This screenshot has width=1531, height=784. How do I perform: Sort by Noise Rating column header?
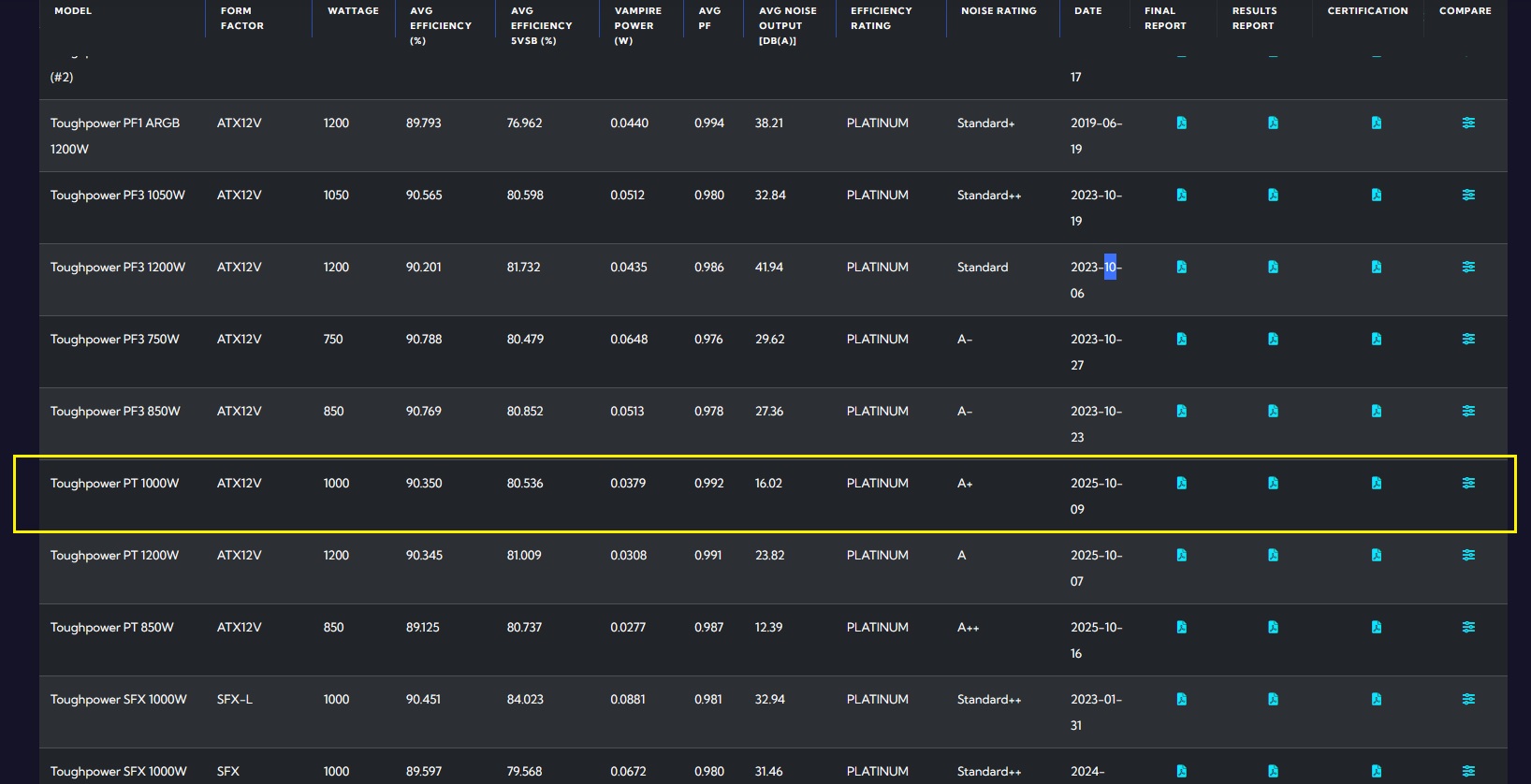[999, 11]
